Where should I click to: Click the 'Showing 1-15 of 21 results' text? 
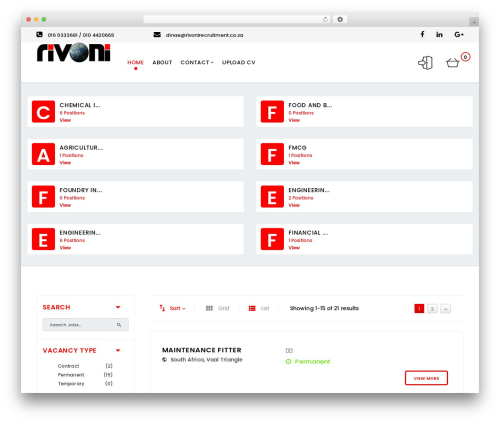(324, 308)
